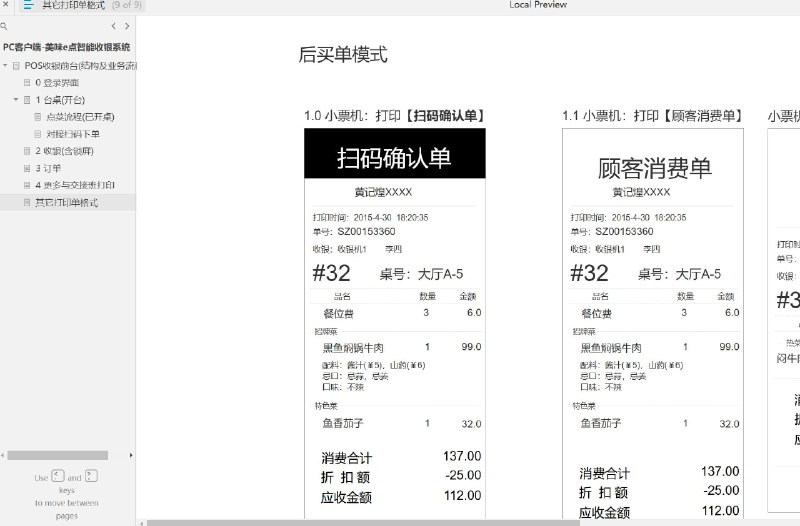The image size is (800, 526).
Task: Open the 1 台桌(开台) page
Action: click(x=60, y=100)
